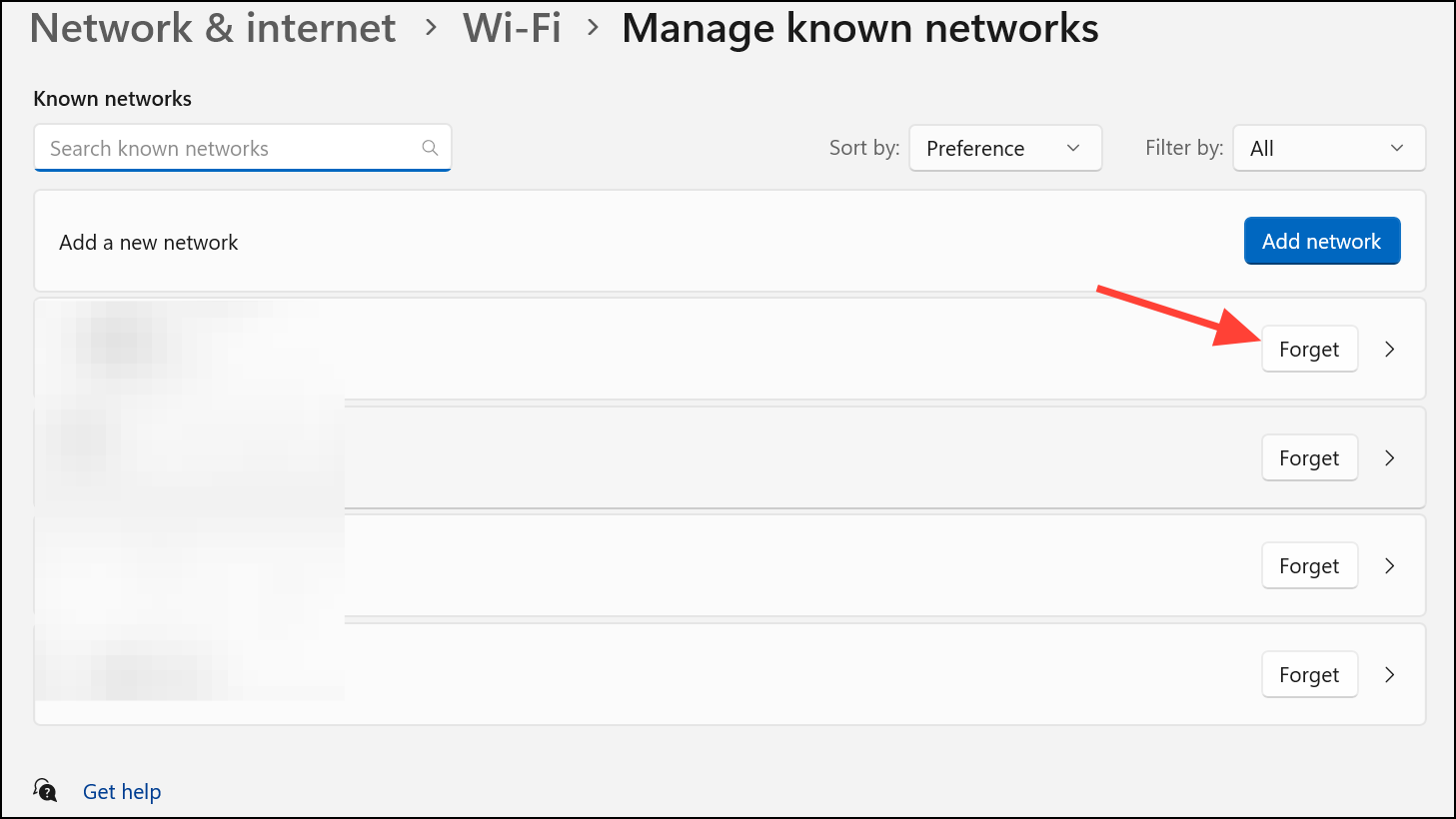The width and height of the screenshot is (1456, 819).
Task: Click the search magnifier icon
Action: [x=430, y=148]
